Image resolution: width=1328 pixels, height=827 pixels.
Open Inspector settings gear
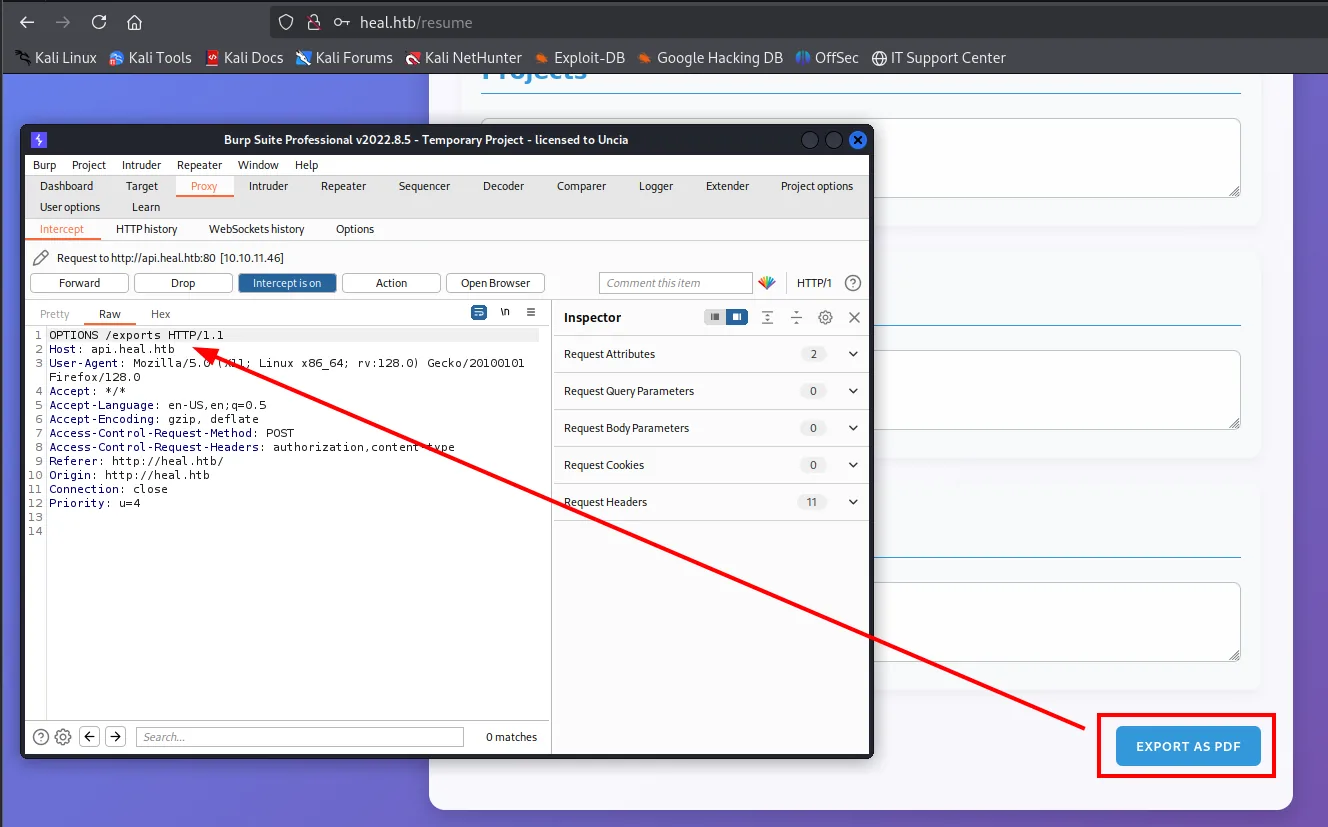825,317
